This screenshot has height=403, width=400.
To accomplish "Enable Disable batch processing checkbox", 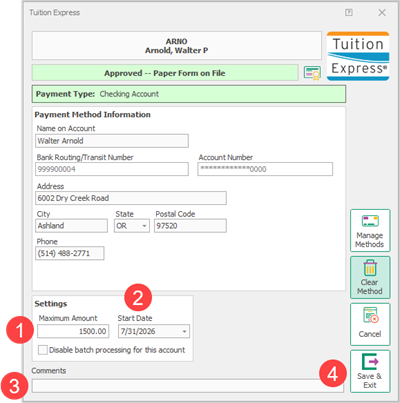I will [43, 350].
